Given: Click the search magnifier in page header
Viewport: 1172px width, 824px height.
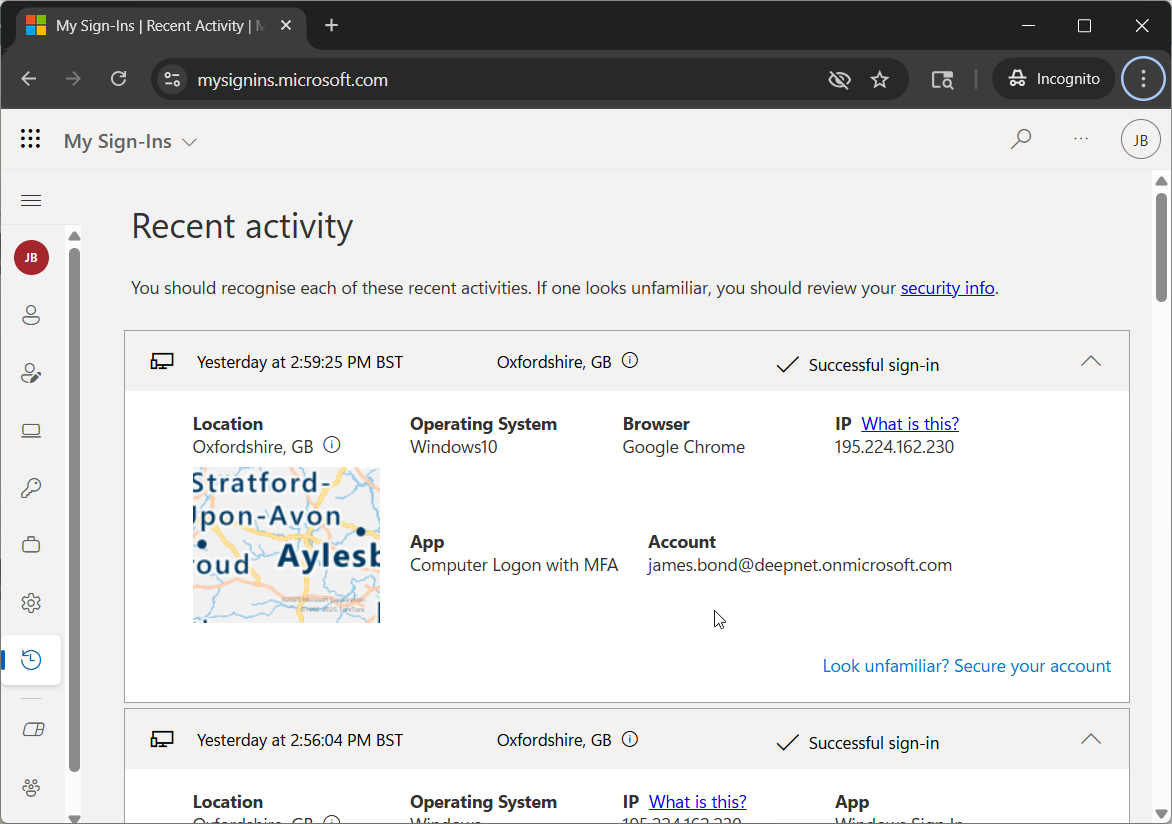Looking at the screenshot, I should (1020, 140).
